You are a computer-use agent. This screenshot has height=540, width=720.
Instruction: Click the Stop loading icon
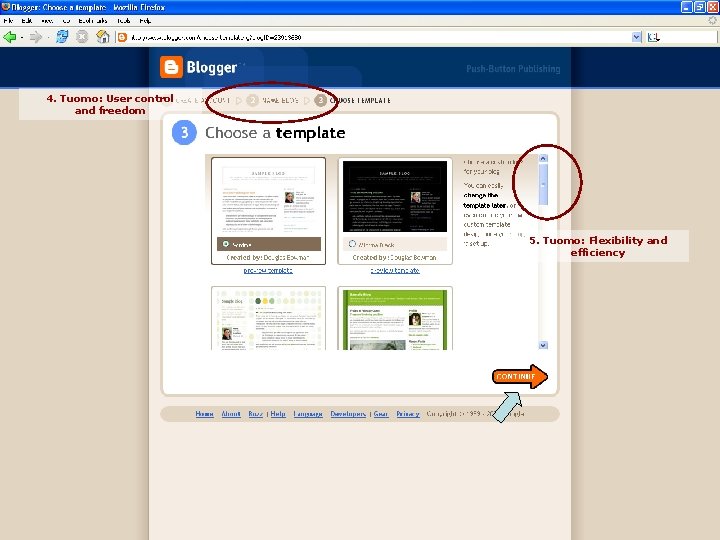tap(82, 37)
